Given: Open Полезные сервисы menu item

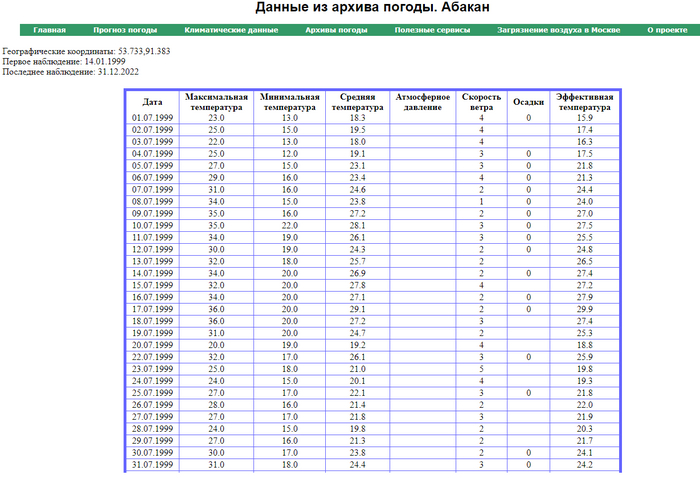Looking at the screenshot, I should [432, 30].
